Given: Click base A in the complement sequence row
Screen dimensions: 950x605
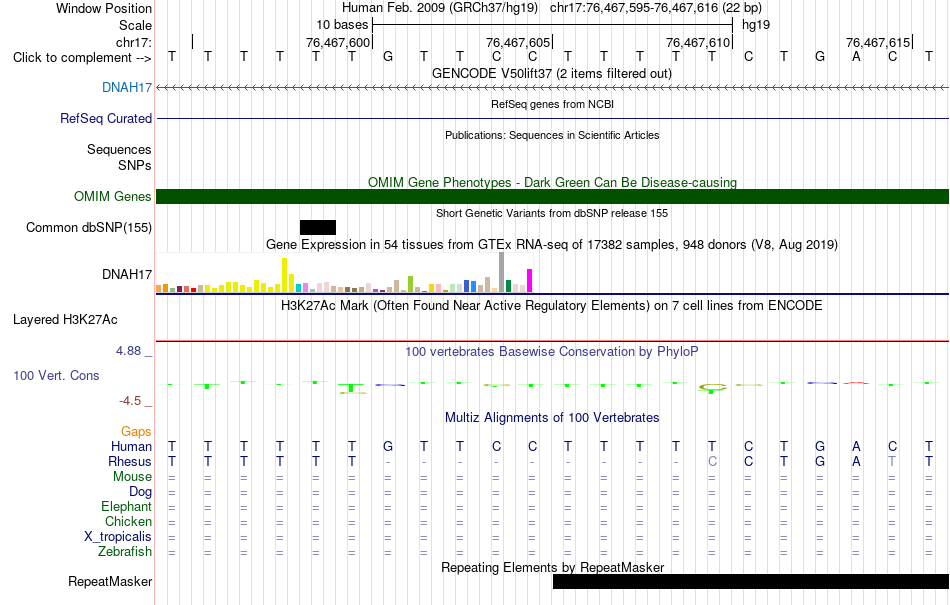Looking at the screenshot, I should (x=856, y=57).
